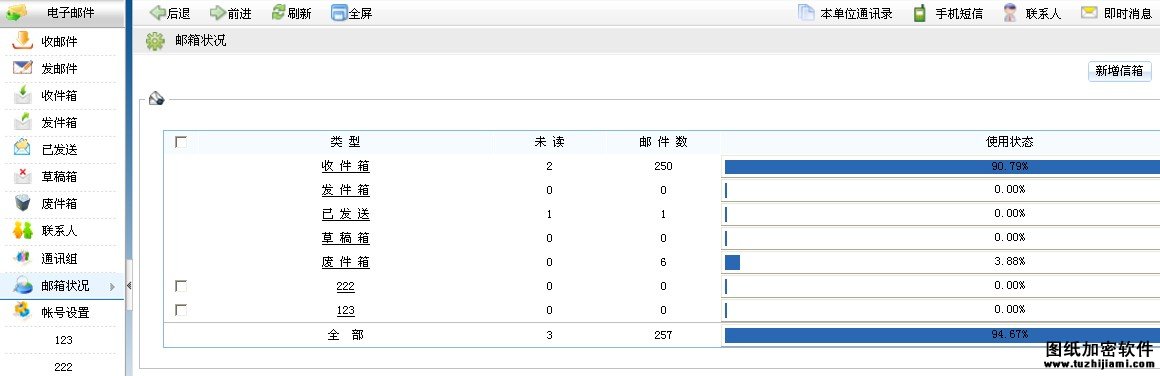The width and height of the screenshot is (1160, 376).
Task: Open 本单位通讯录 directory icon
Action: pos(806,13)
